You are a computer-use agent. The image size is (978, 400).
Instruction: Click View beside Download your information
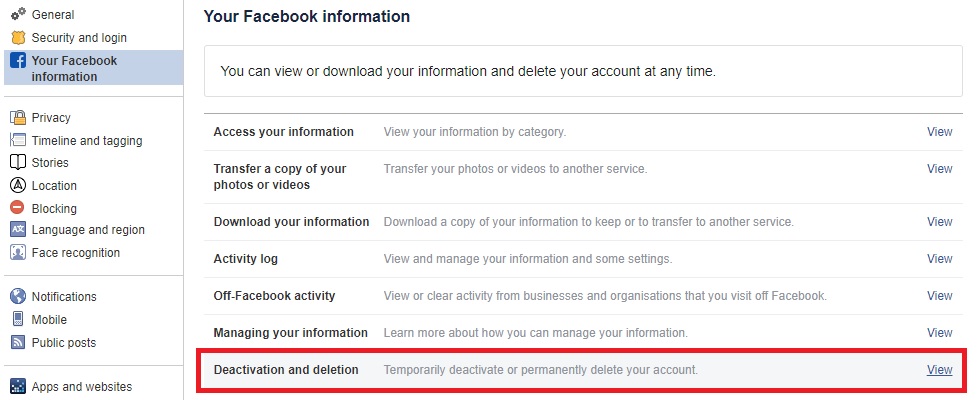pyautogui.click(x=939, y=222)
